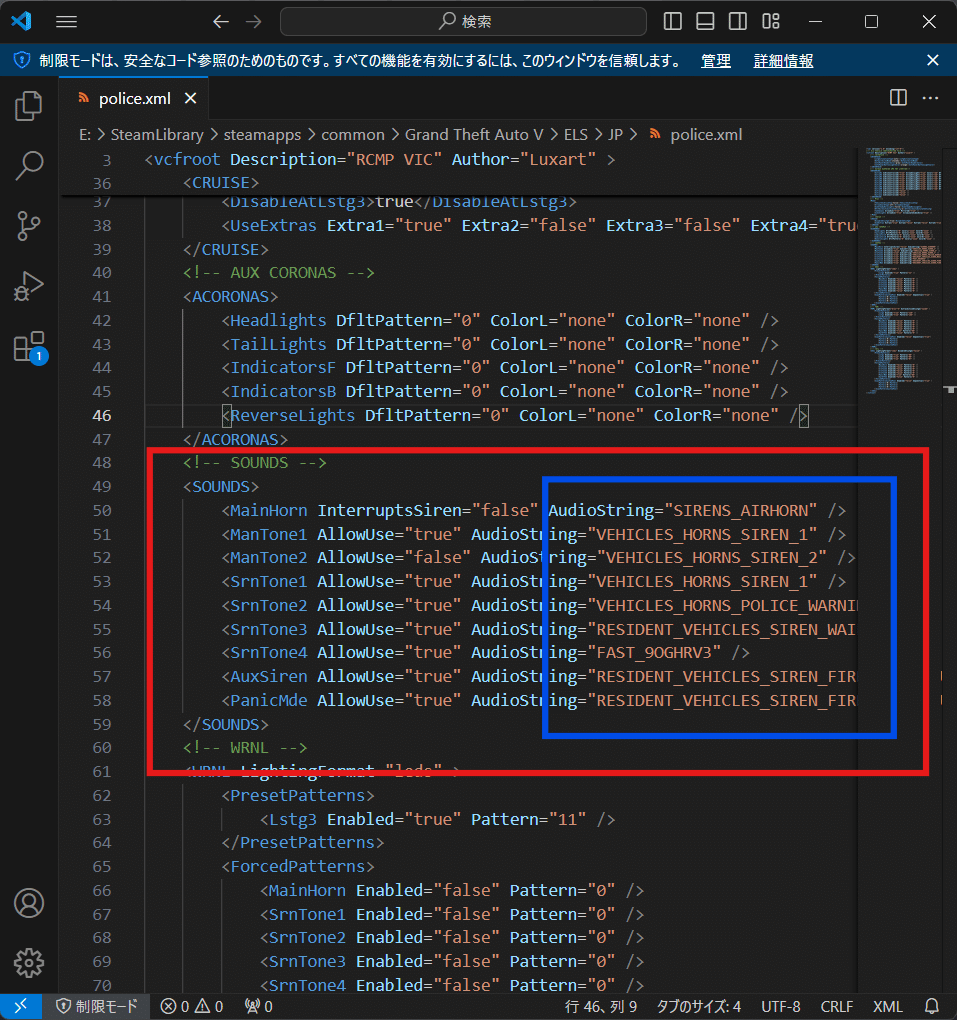Toggle the primary side bar layout icon
This screenshot has height=1020, width=957.
point(673,21)
